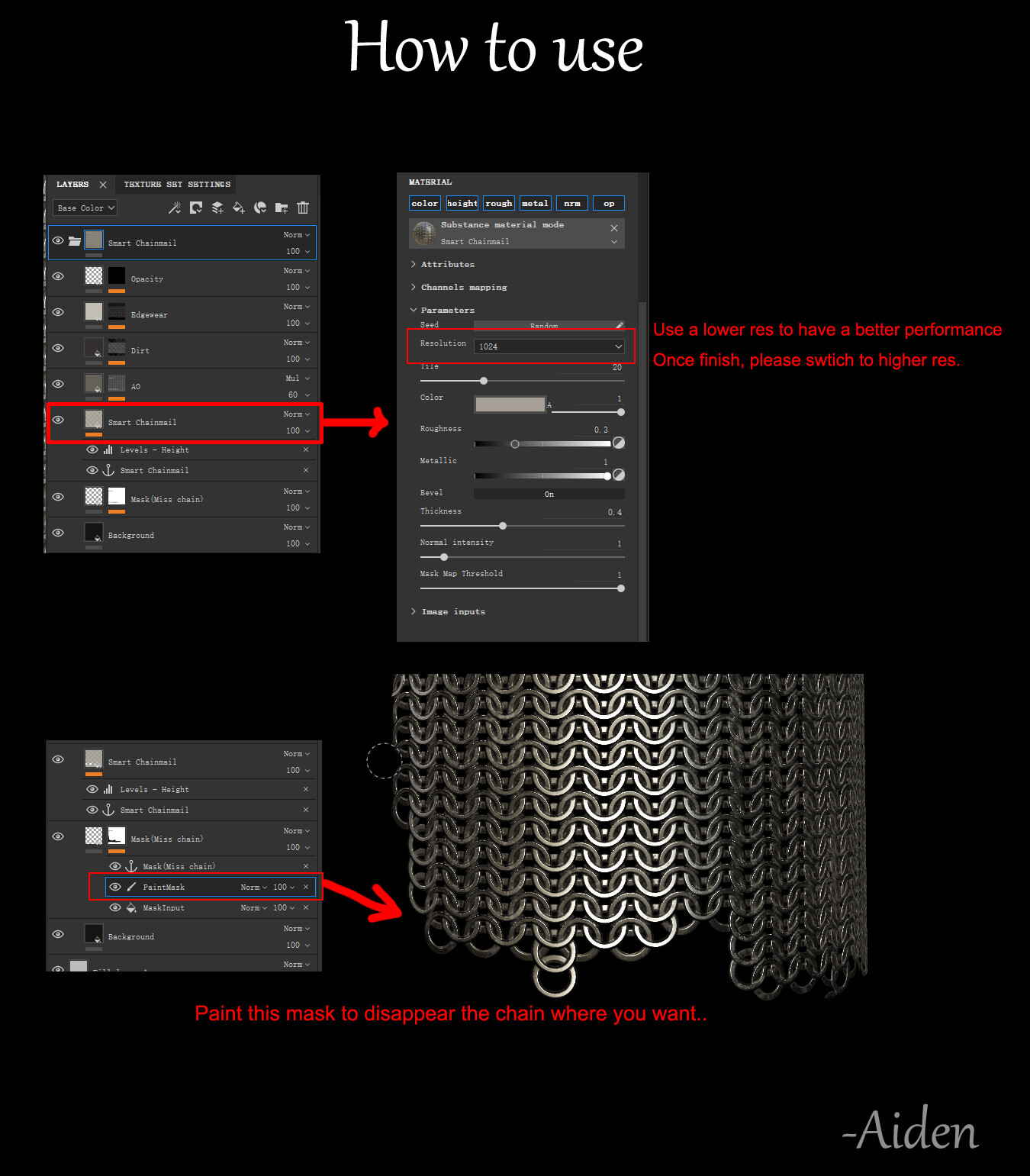Open the Resolution 1024 dropdown
Screen dimensions: 1030x1176
click(549, 346)
